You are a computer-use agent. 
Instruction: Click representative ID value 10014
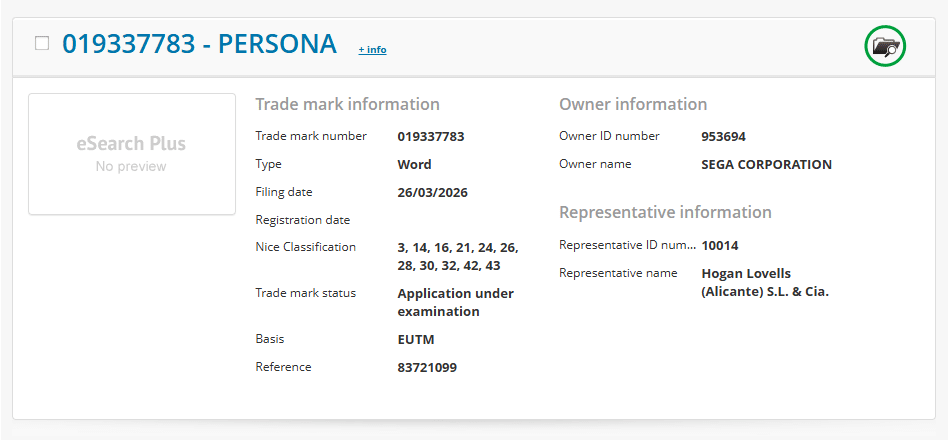pos(720,245)
